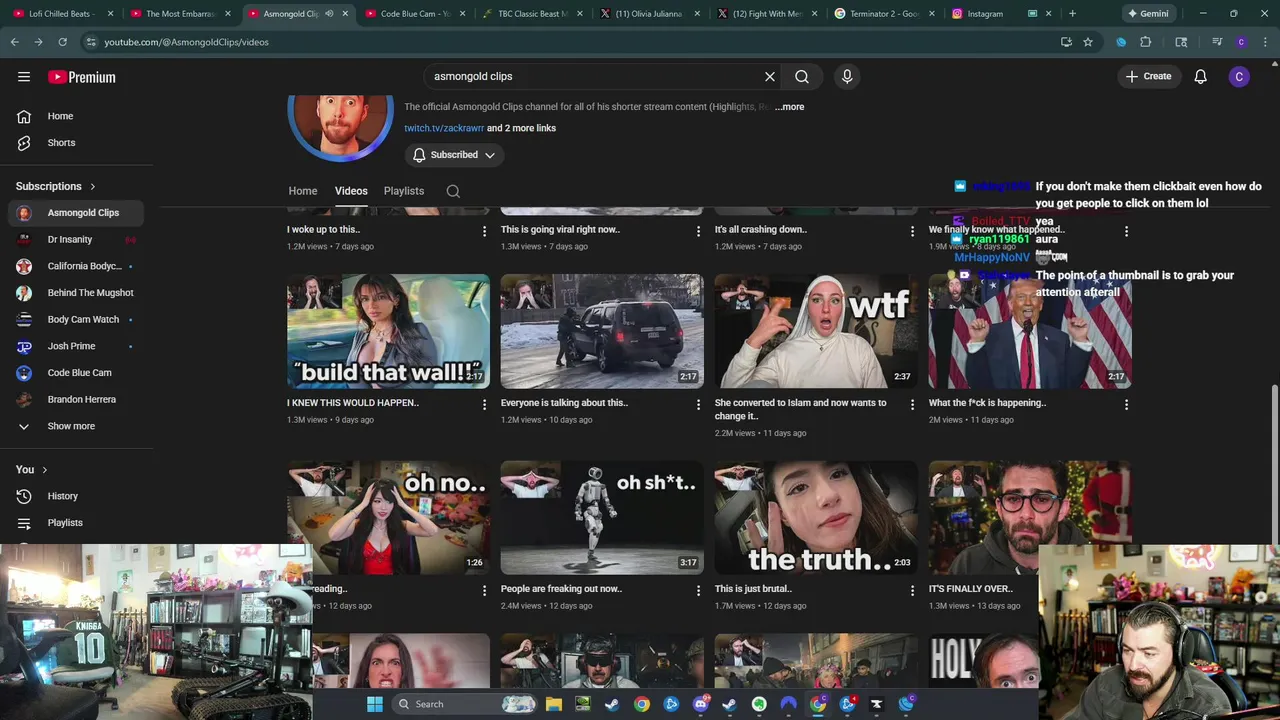Play the nun 'wtf' thumbnail video
Screen dimensions: 1280x720
point(816,331)
